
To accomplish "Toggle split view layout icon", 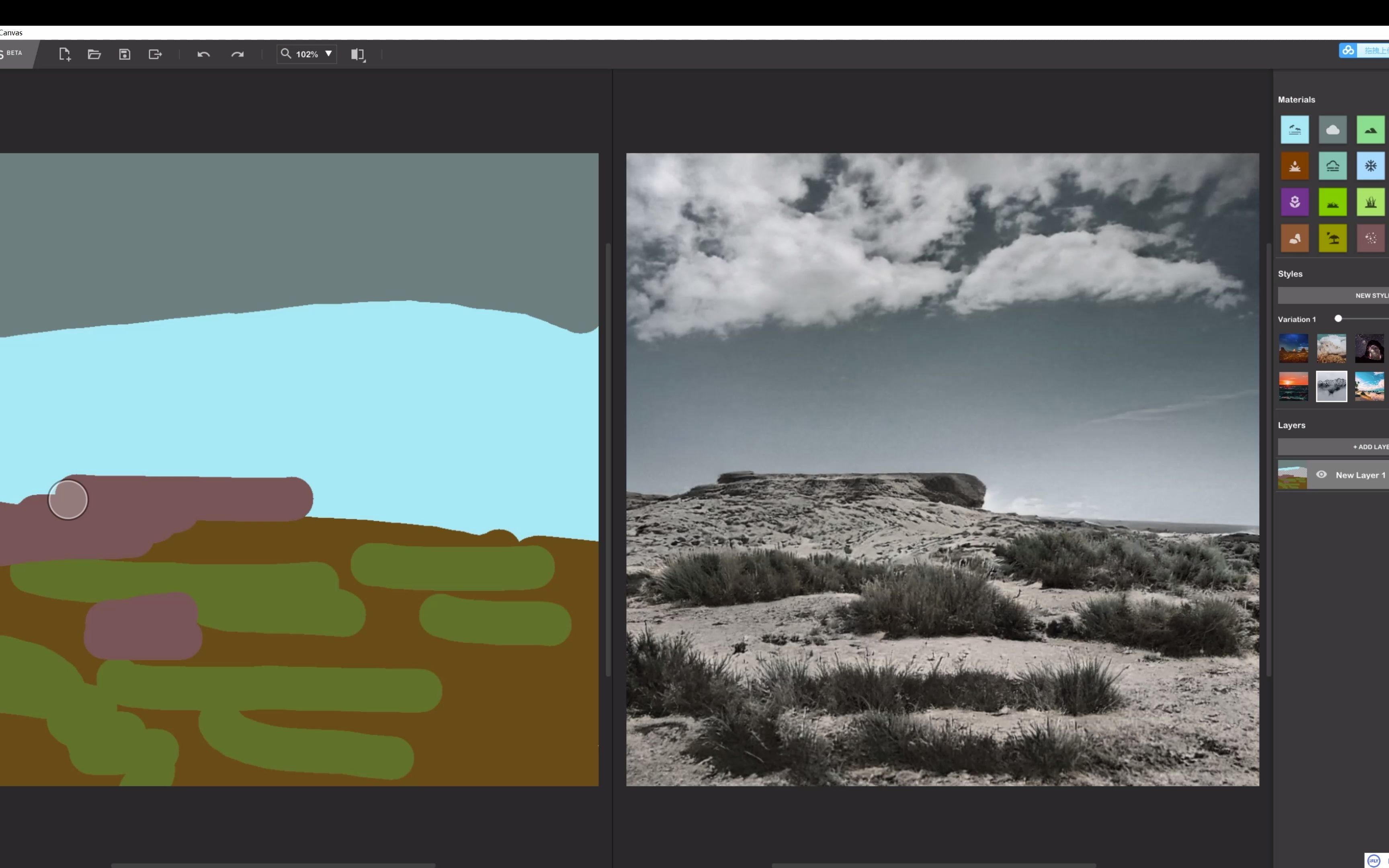I will (x=358, y=55).
